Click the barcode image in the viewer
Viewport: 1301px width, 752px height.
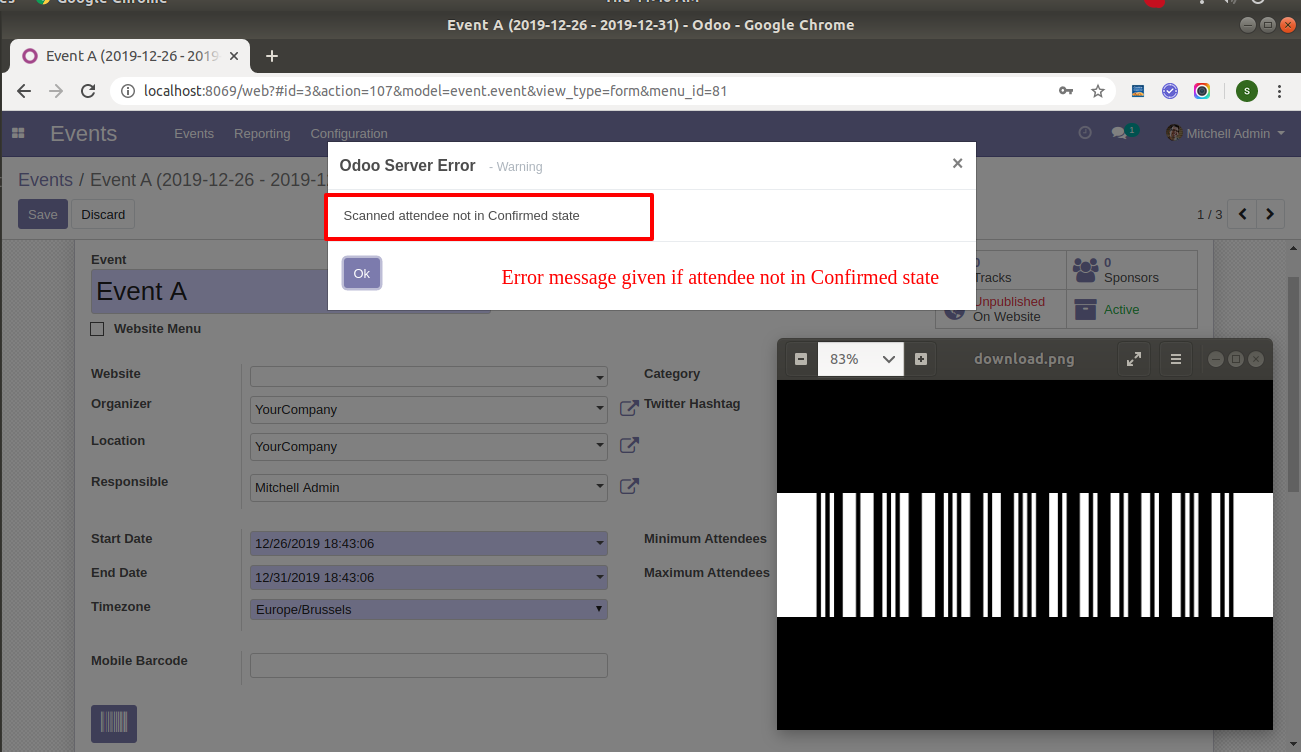click(1025, 555)
